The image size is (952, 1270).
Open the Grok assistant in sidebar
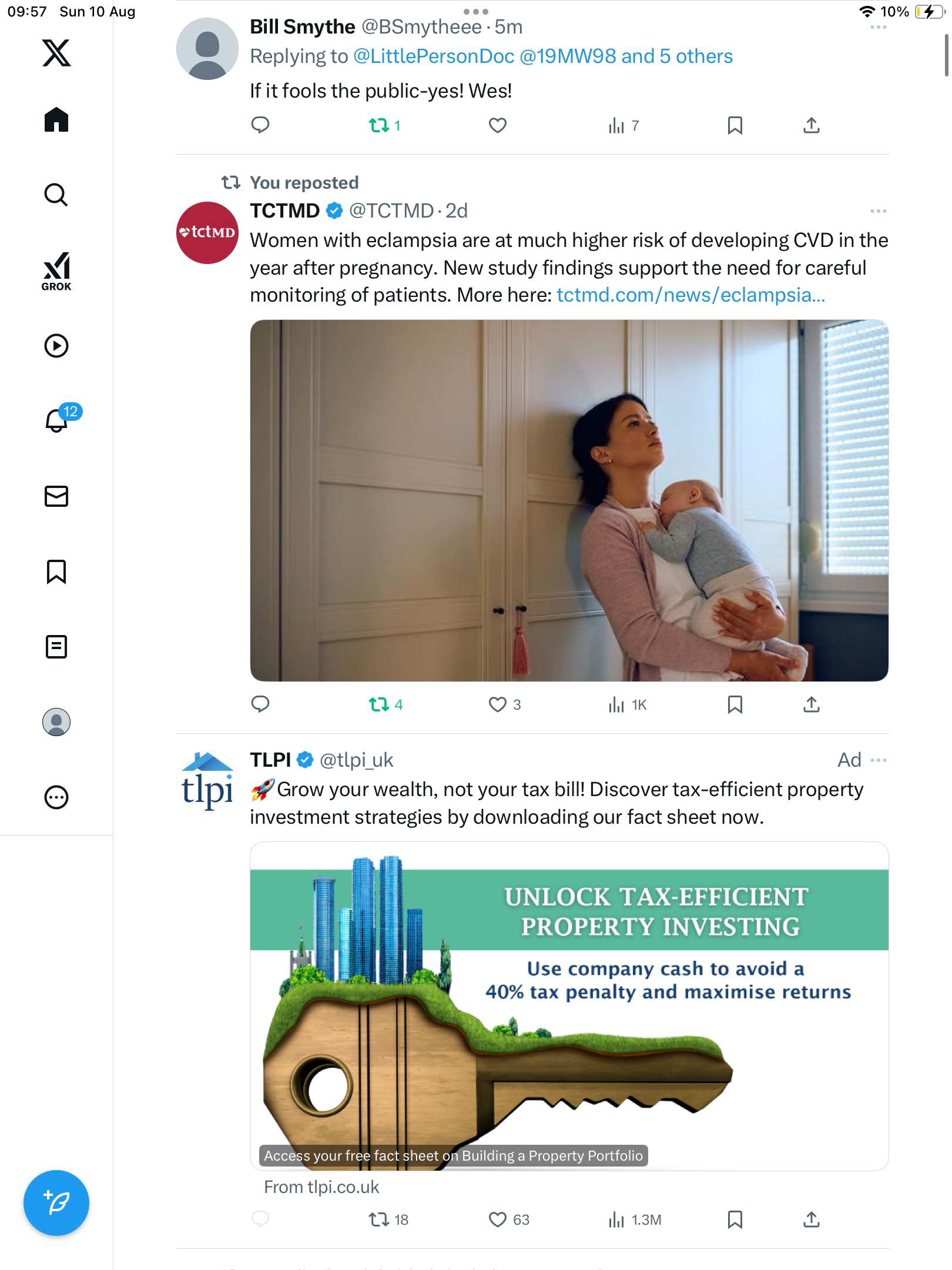(x=56, y=271)
